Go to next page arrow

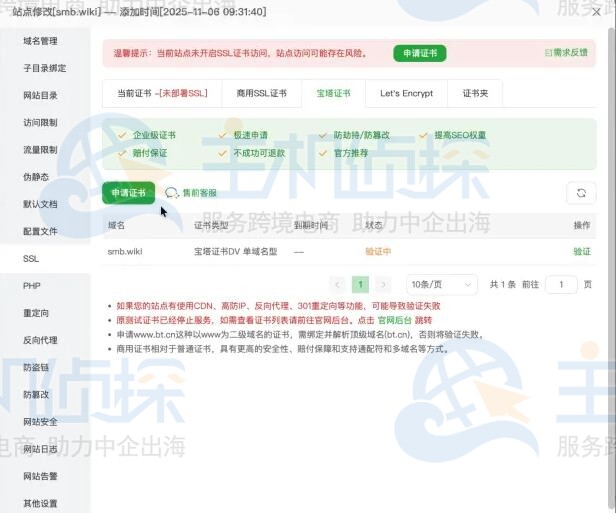[383, 284]
